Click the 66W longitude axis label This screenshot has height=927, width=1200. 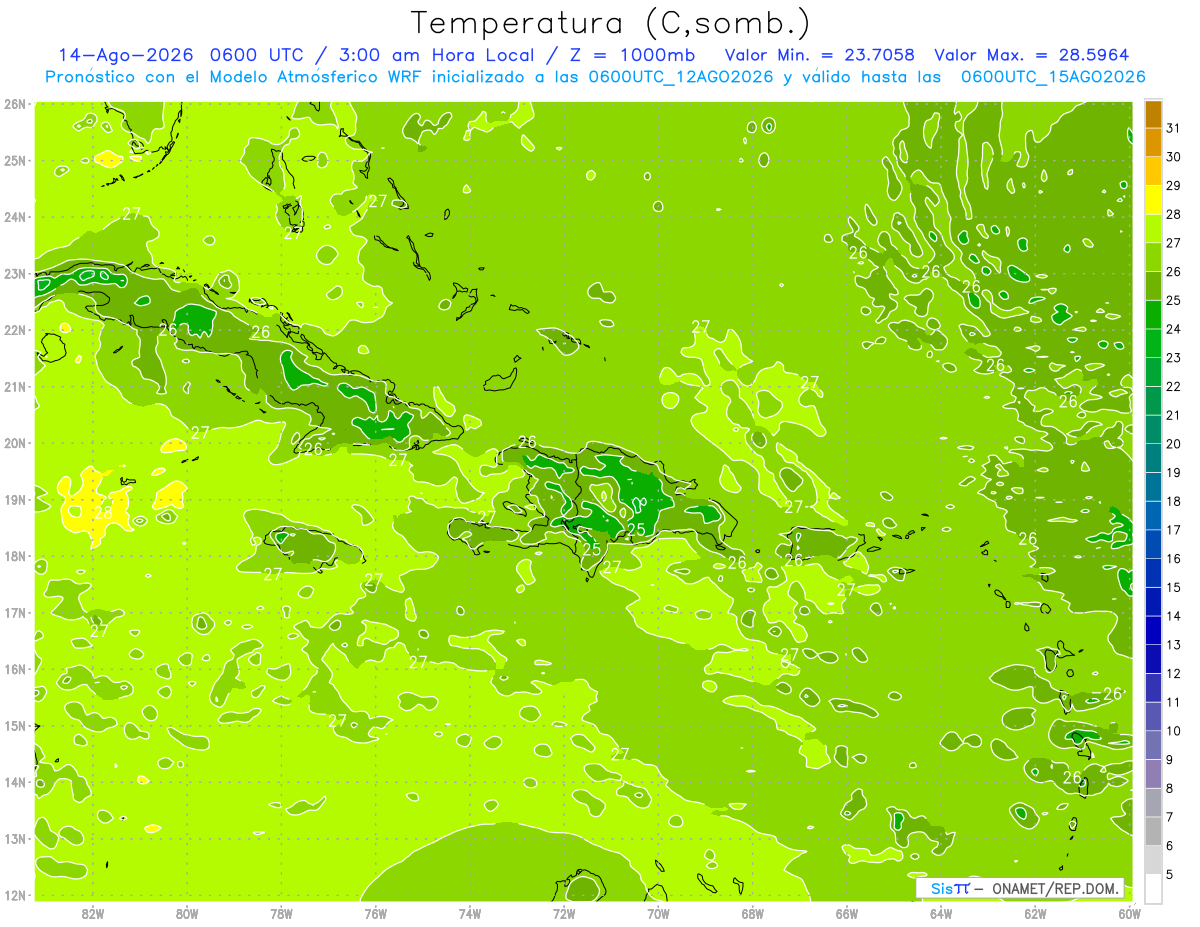click(847, 913)
